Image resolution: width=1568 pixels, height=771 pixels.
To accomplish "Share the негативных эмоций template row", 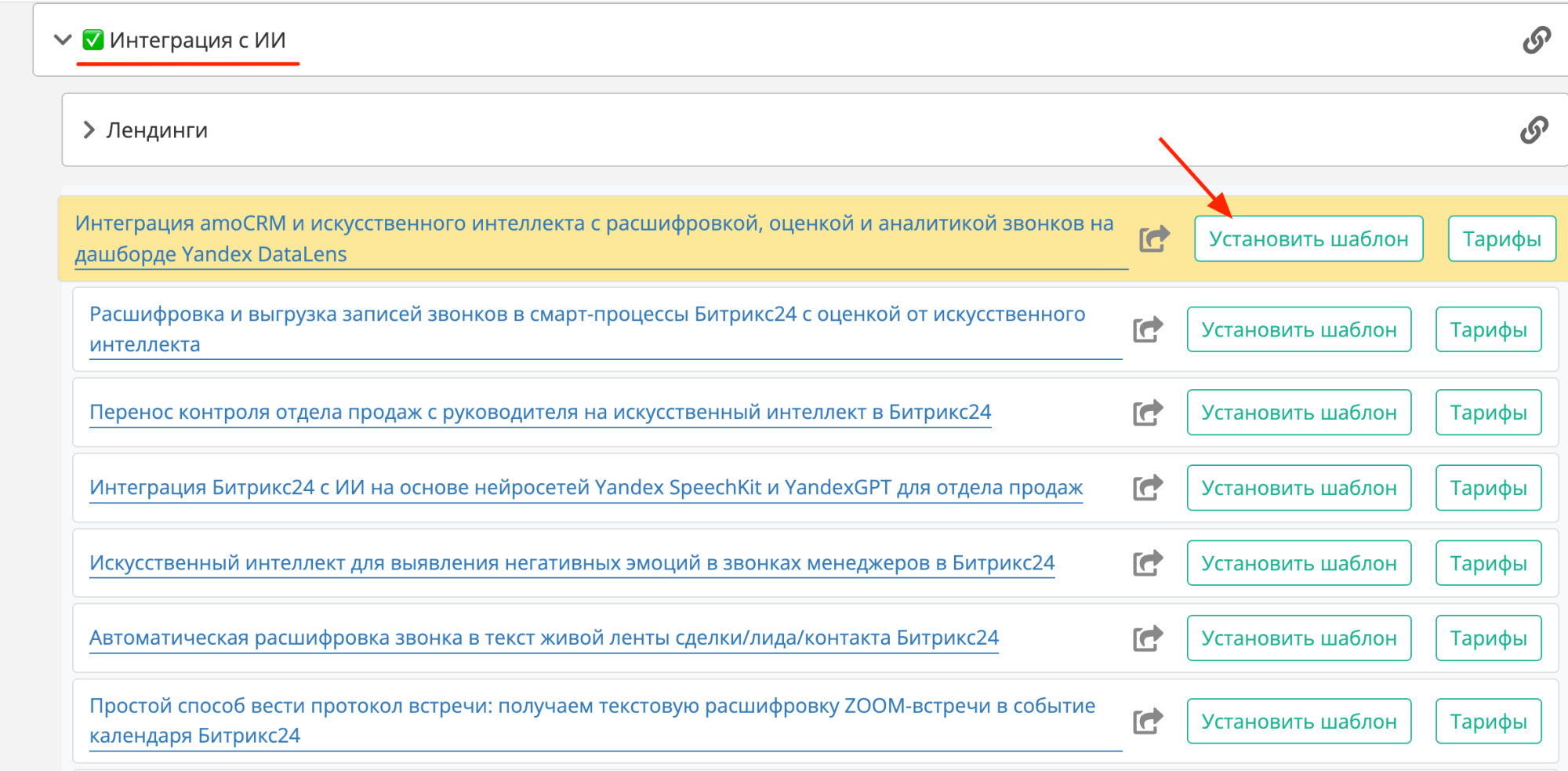I will click(1148, 563).
